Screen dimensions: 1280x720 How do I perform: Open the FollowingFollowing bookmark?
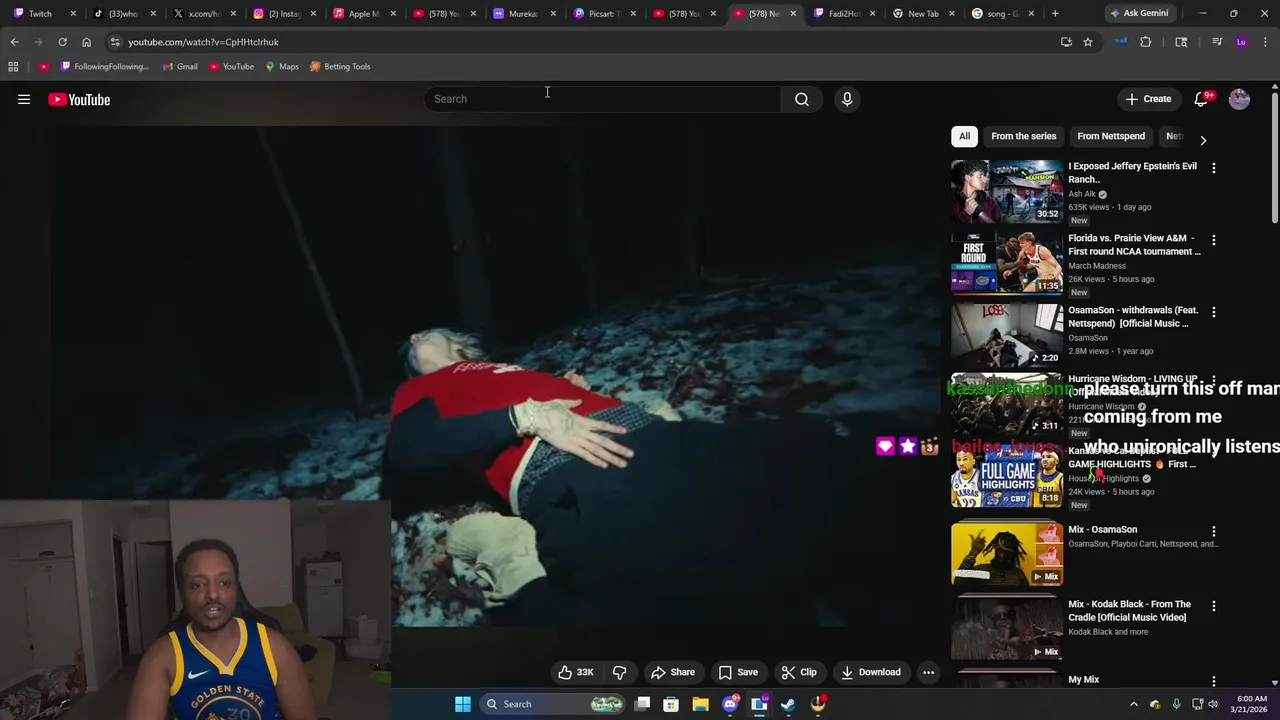tap(104, 66)
